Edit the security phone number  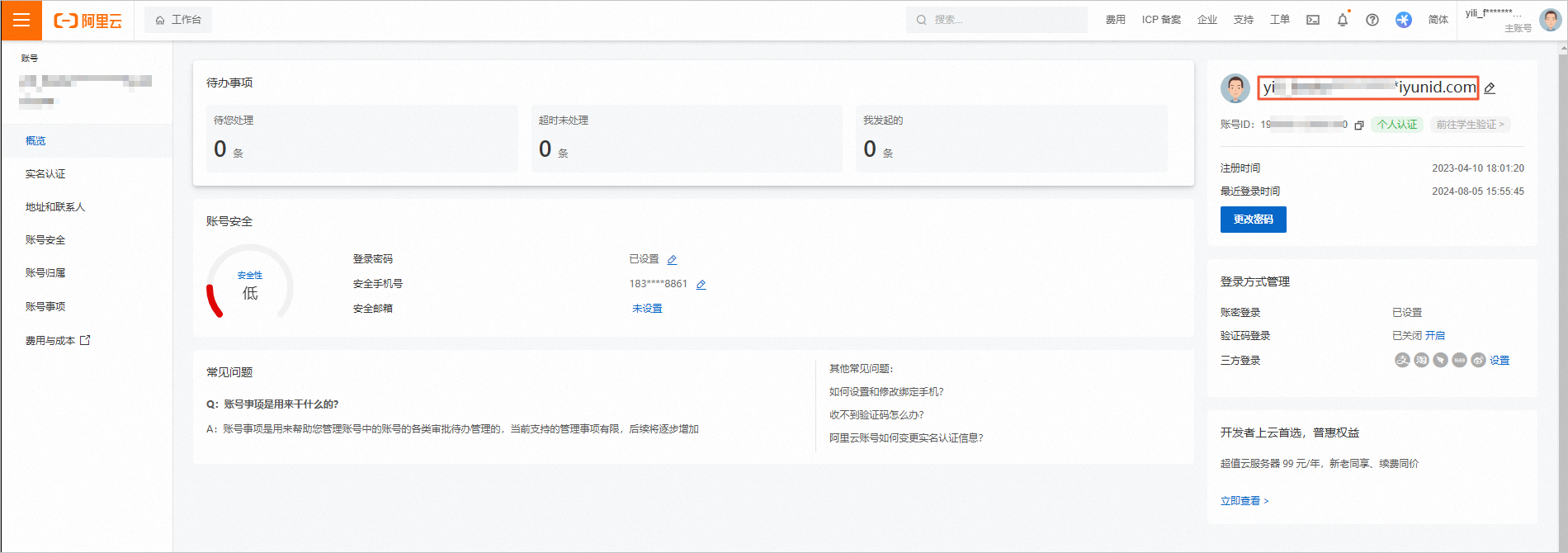(701, 285)
